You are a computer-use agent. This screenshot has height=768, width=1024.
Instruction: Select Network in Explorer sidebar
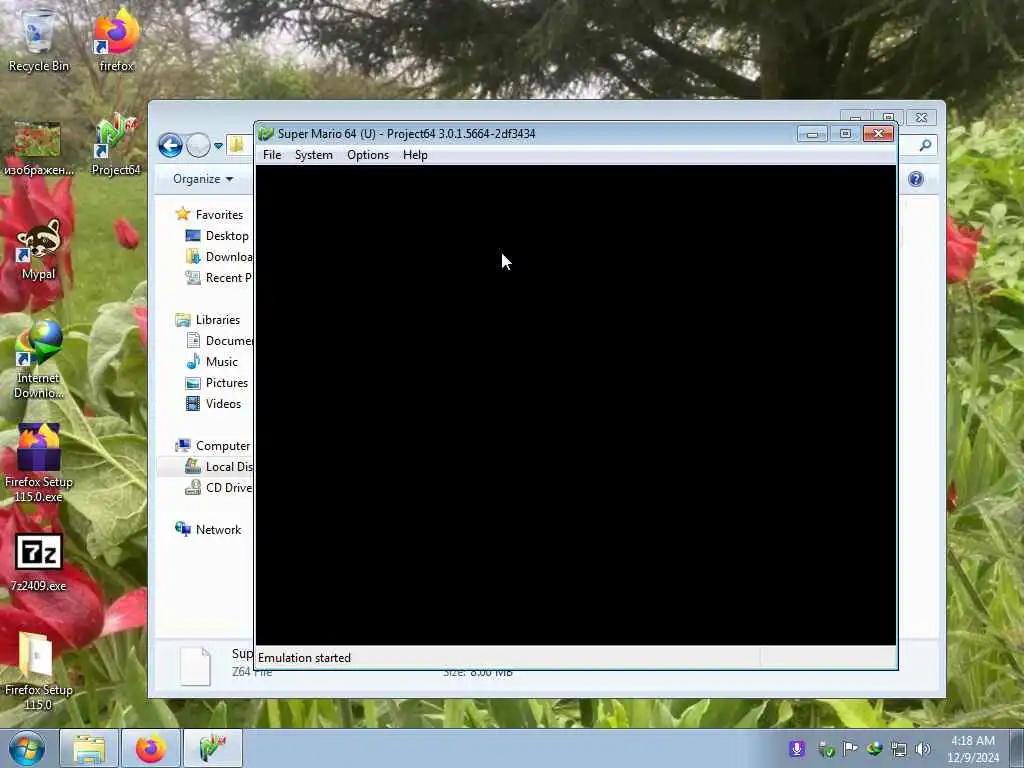pyautogui.click(x=208, y=530)
